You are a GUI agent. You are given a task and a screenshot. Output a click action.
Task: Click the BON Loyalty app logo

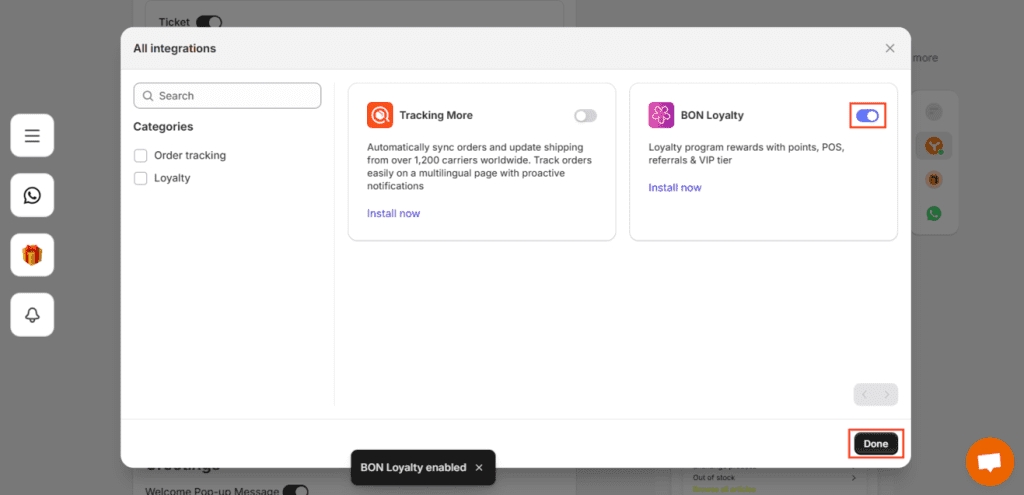tap(661, 115)
